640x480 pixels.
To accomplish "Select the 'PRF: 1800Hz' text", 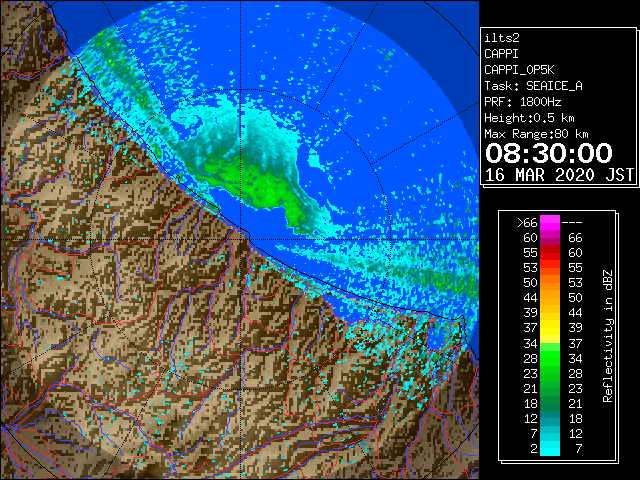I will (522, 102).
